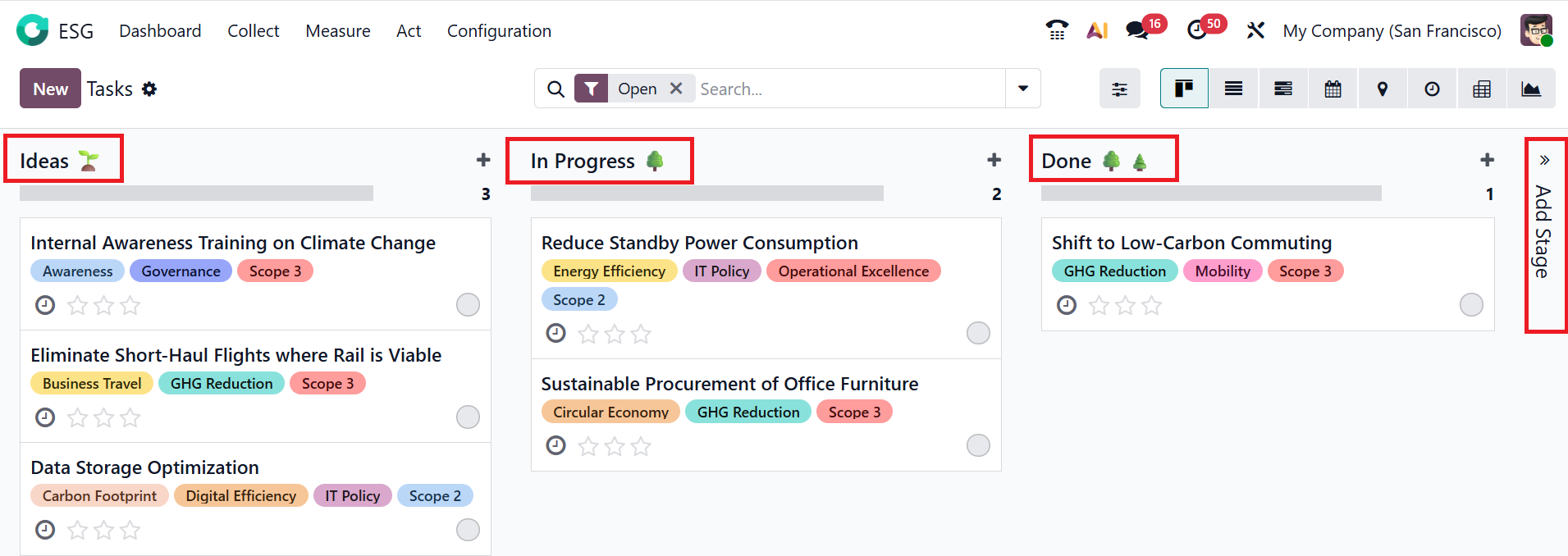Switch to the calendar view
Screen dimensions: 1568x556
[x=1333, y=89]
